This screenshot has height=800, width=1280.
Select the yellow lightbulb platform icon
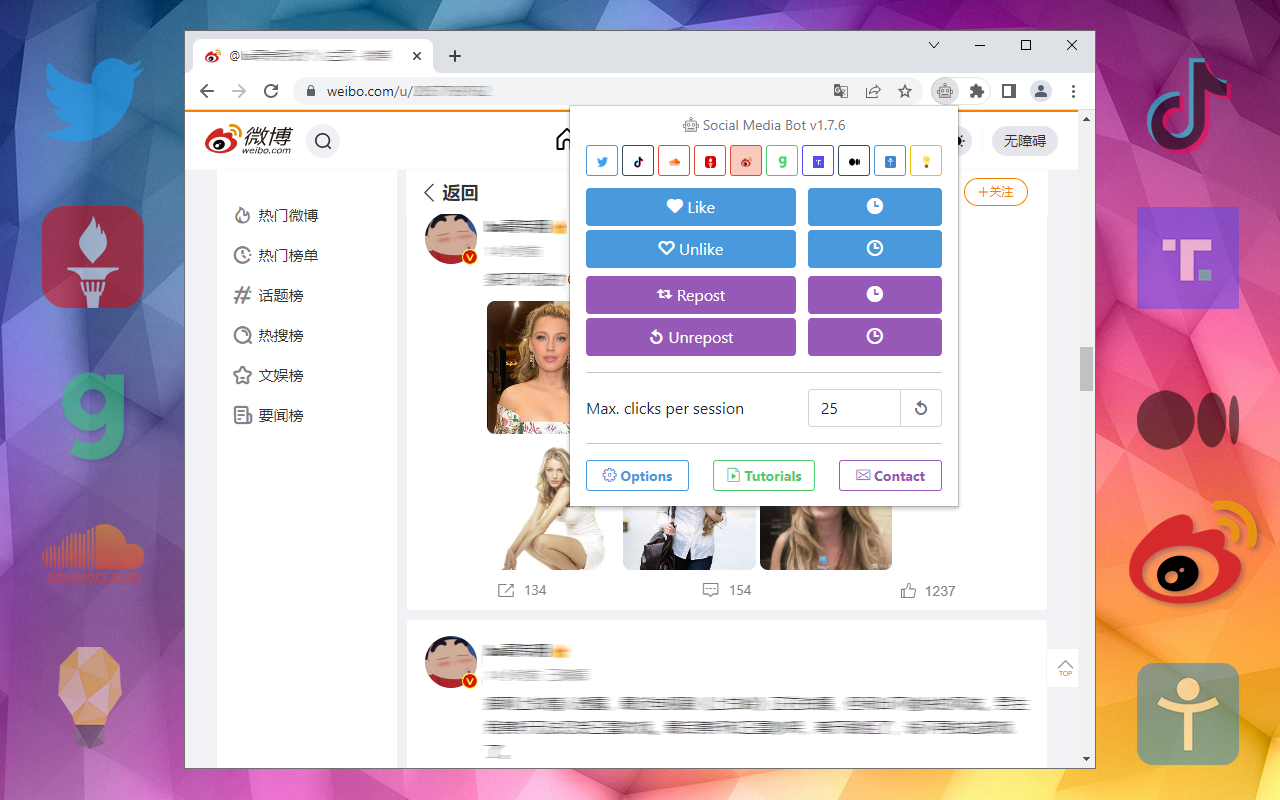[926, 161]
